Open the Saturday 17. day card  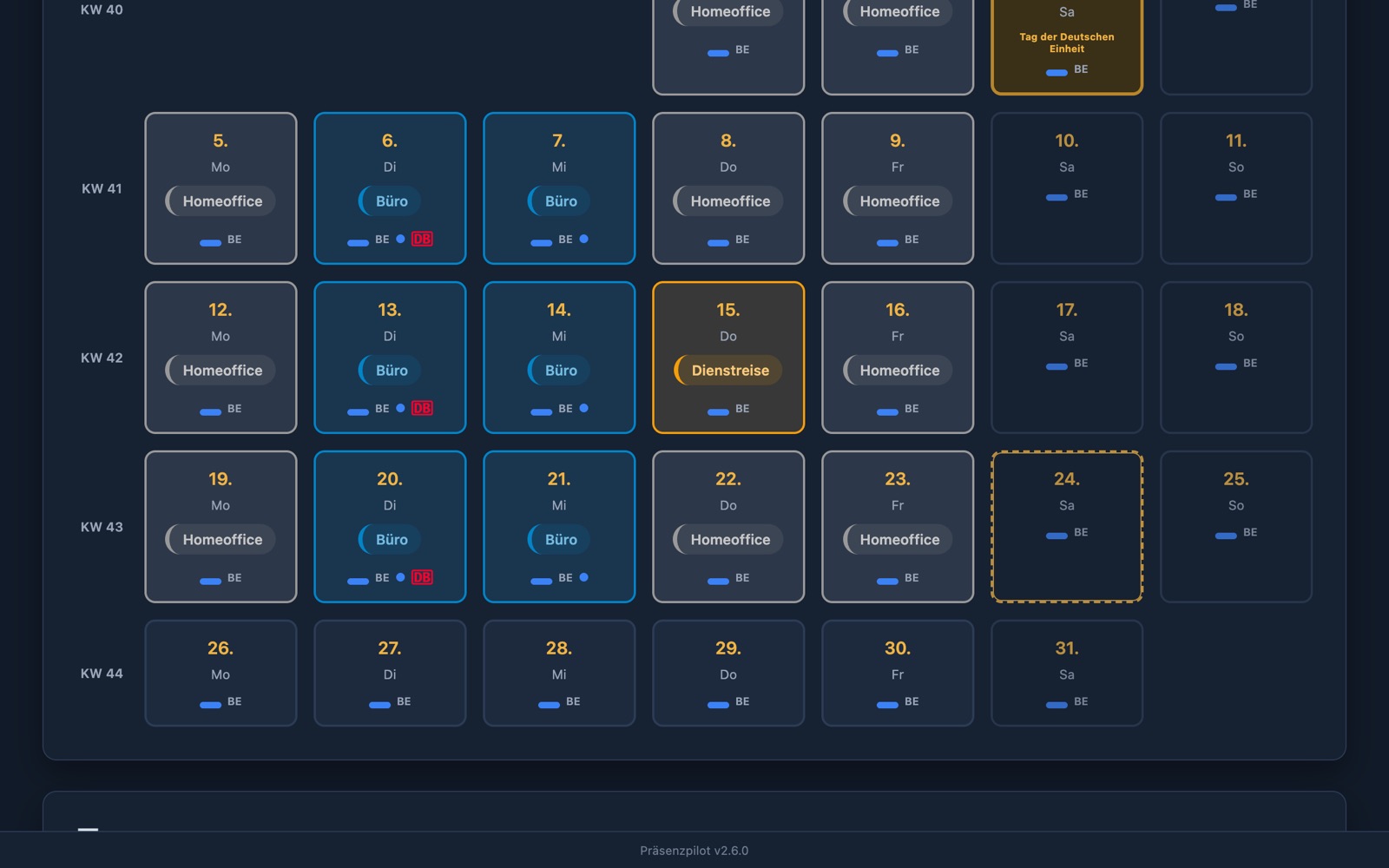1067,358
